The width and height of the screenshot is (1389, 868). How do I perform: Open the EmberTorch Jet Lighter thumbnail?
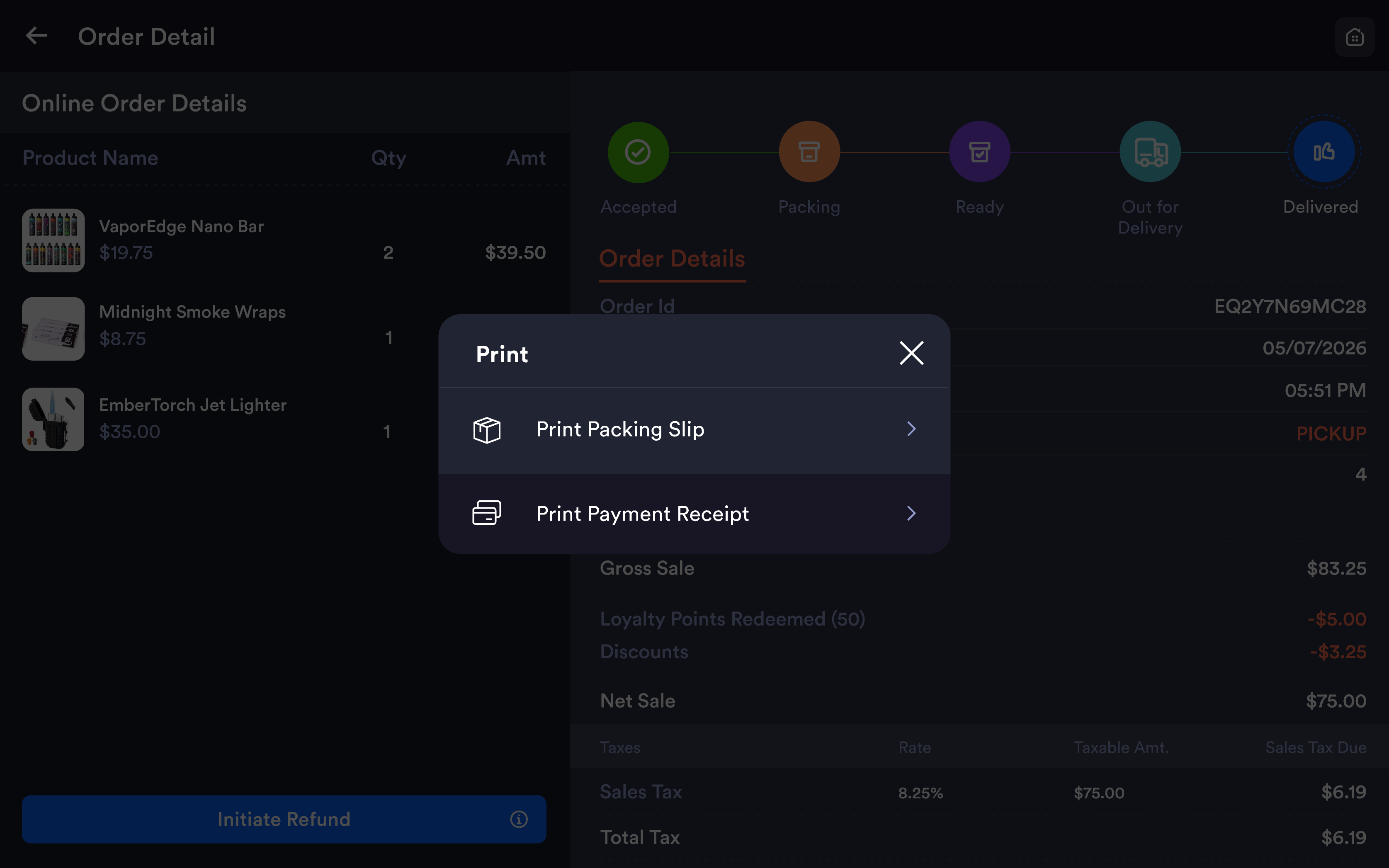tap(53, 419)
